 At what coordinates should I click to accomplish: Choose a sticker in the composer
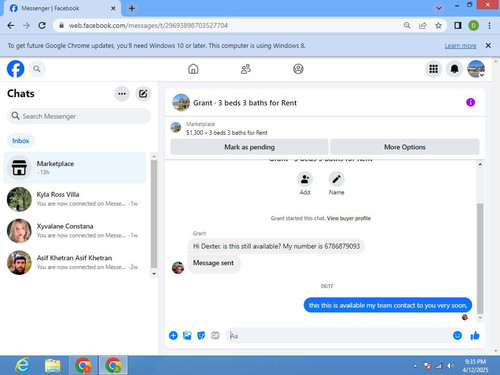pos(201,335)
